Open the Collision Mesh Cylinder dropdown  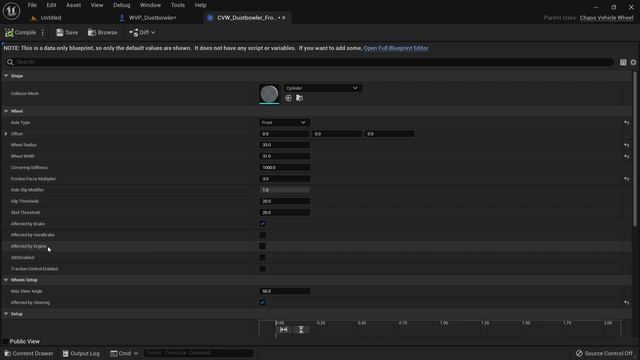tap(322, 88)
